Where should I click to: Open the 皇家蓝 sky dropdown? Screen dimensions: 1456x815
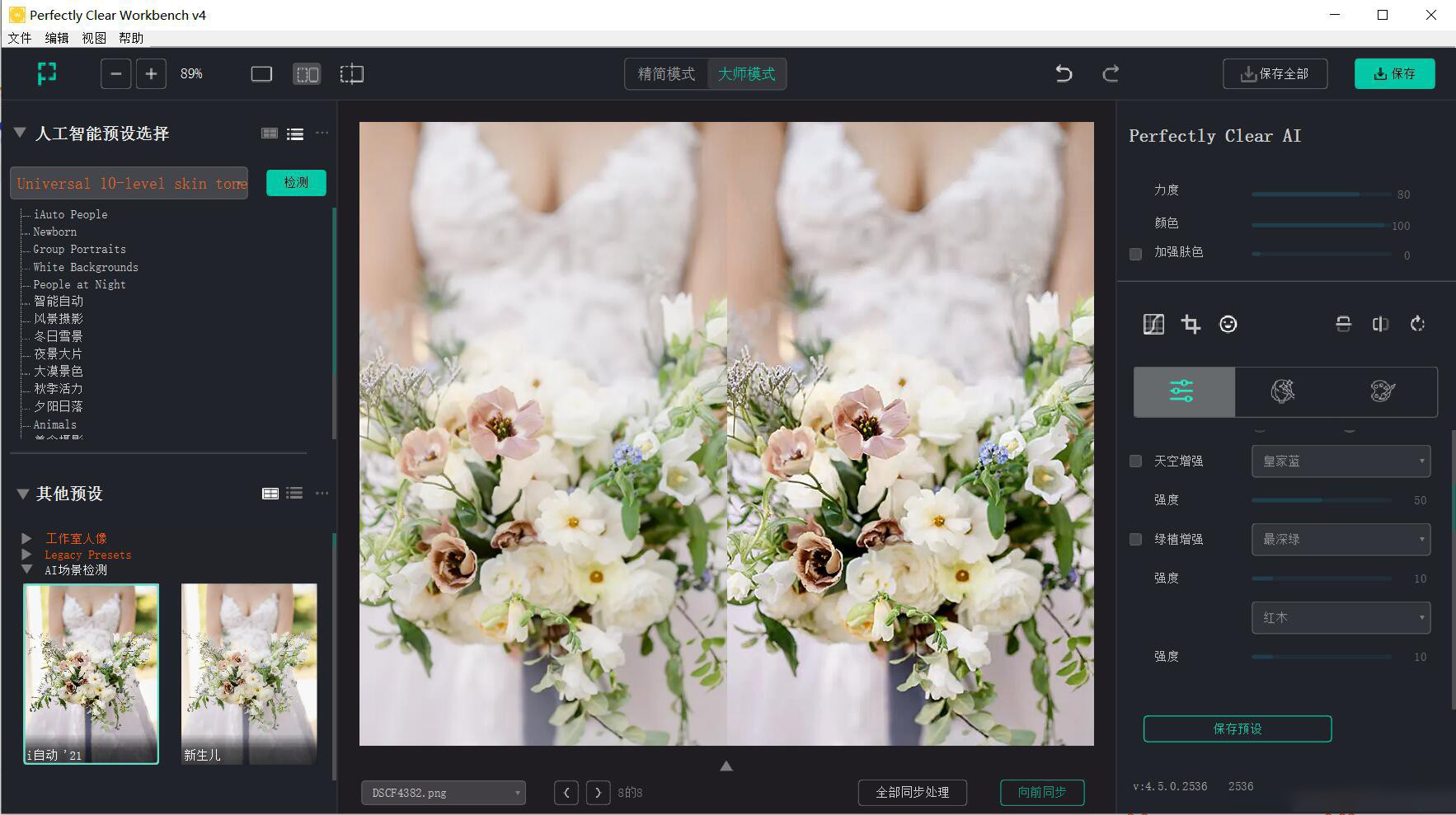(x=1340, y=461)
